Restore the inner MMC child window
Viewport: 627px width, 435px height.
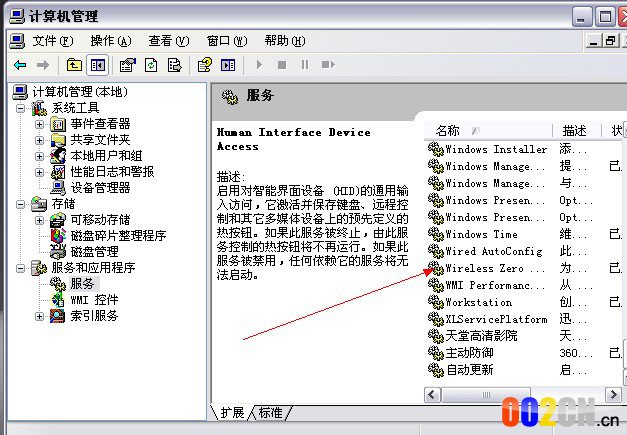pyautogui.click(x=611, y=41)
